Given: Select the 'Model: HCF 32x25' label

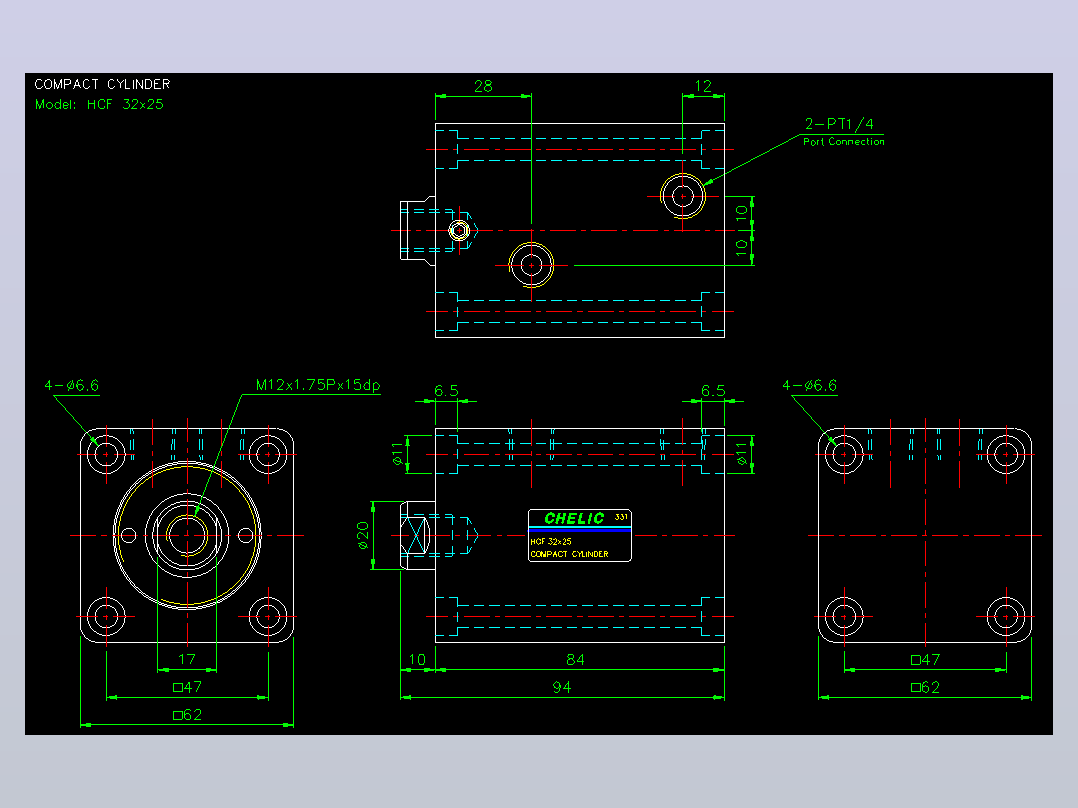Looking at the screenshot, I should [x=99, y=105].
